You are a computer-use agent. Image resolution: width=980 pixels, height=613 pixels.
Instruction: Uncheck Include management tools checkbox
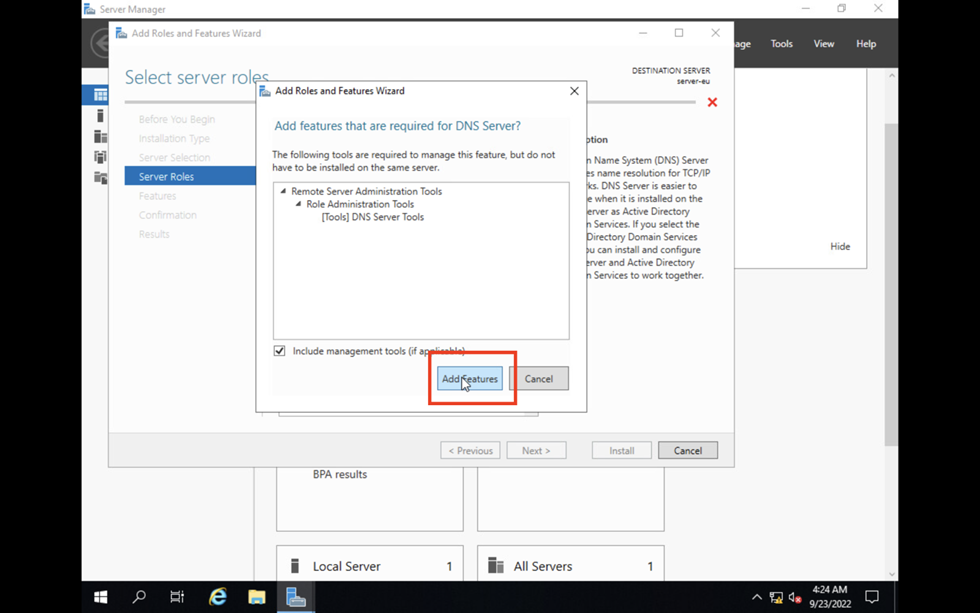coord(280,351)
